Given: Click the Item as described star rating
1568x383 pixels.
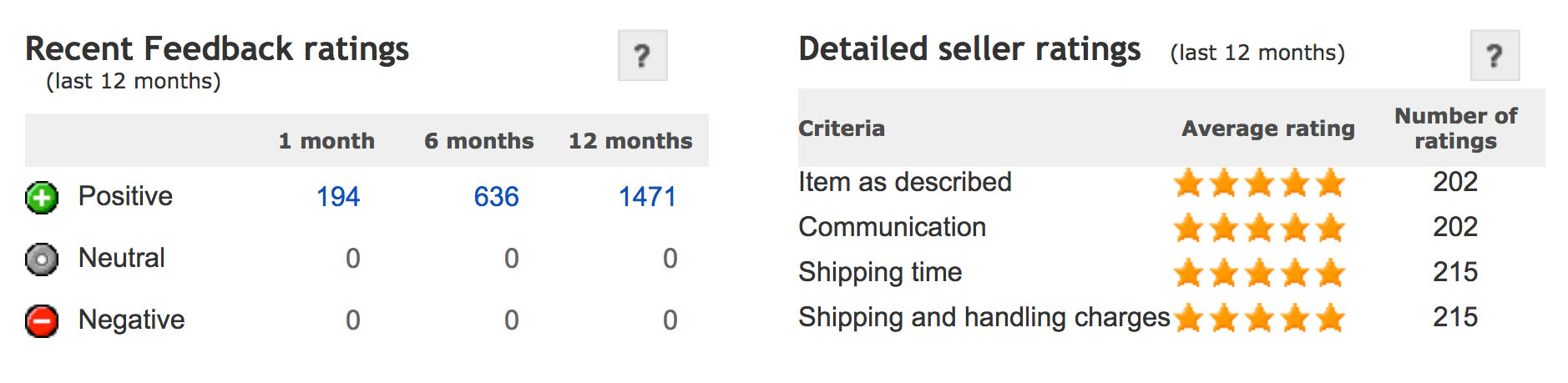Looking at the screenshot, I should [1259, 183].
